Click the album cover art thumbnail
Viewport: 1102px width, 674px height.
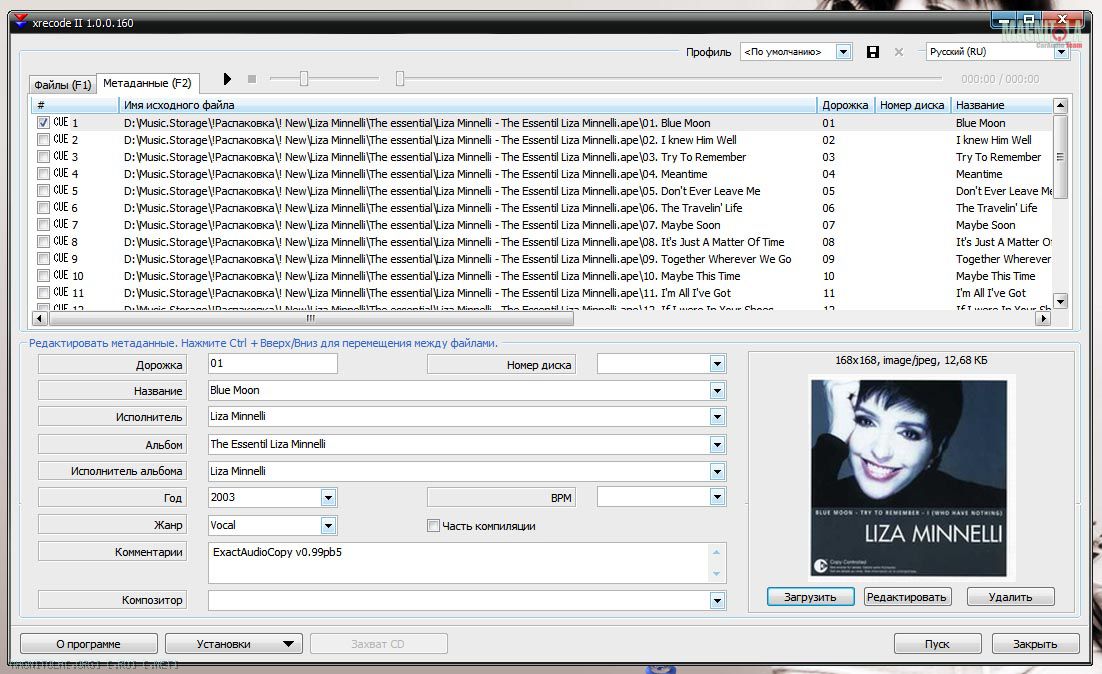[911, 478]
